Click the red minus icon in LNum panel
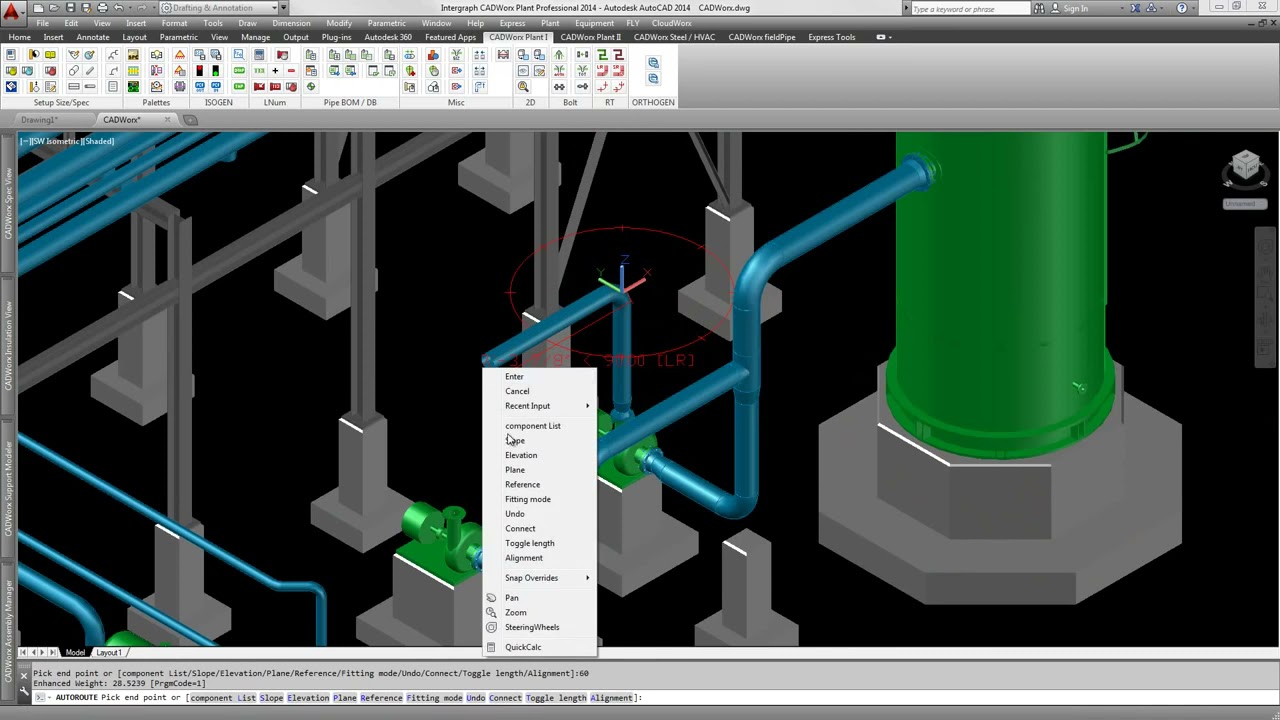Screen dimensions: 1280x720 pyautogui.click(x=291, y=71)
